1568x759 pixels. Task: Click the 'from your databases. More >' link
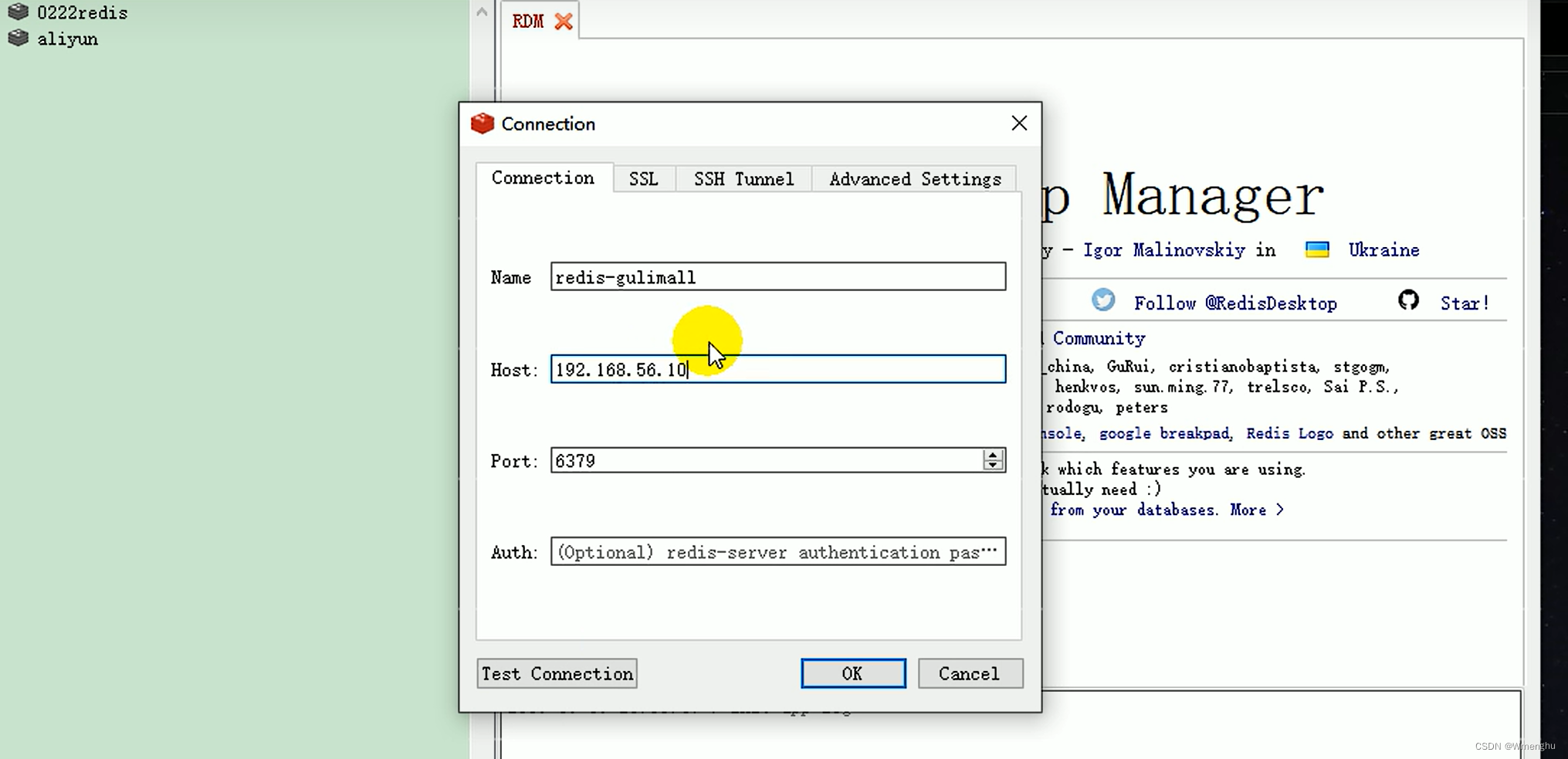point(1167,510)
